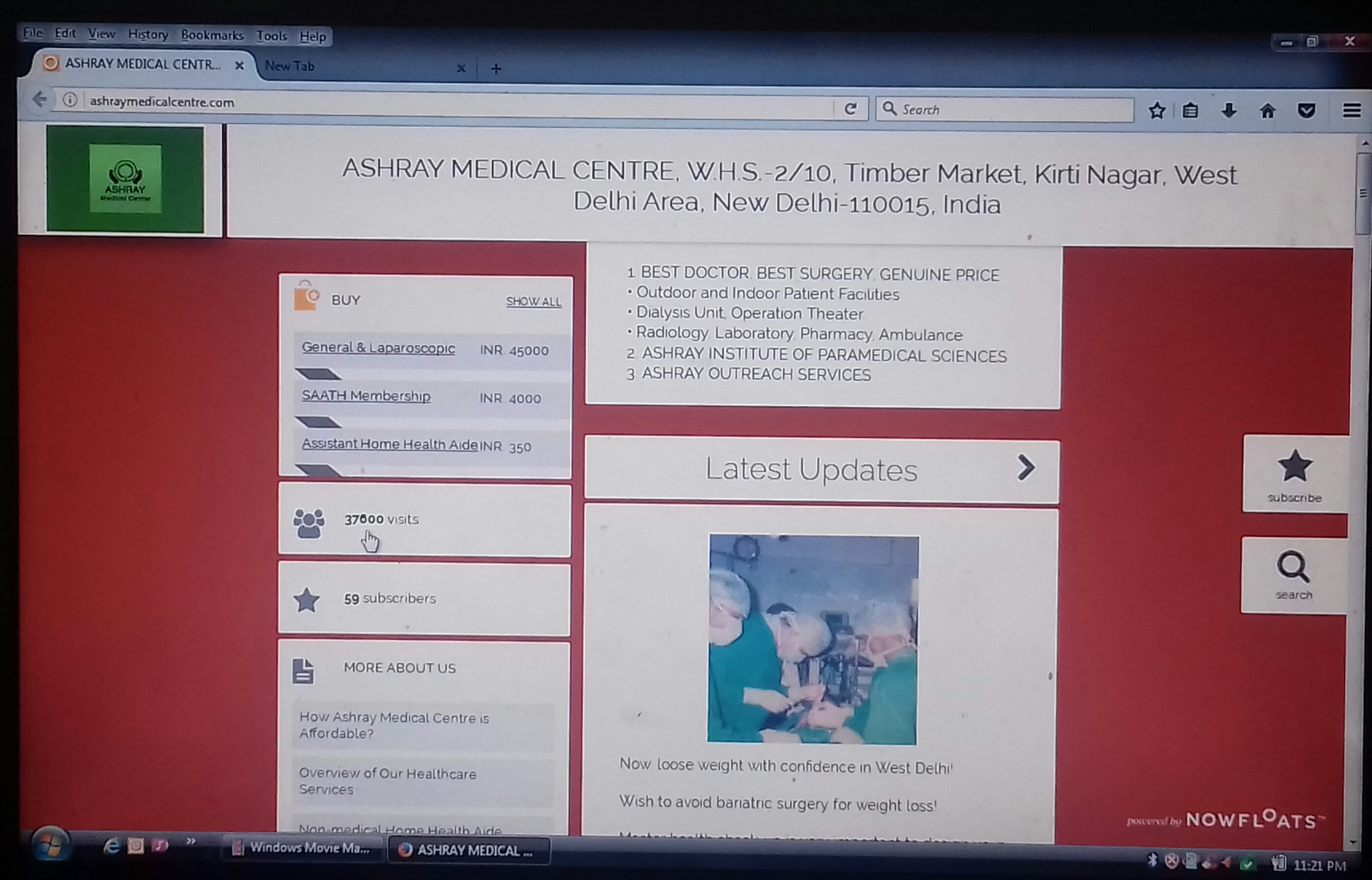Click the 59 subscribers counter
Image resolution: width=1372 pixels, height=880 pixels.
tap(390, 598)
